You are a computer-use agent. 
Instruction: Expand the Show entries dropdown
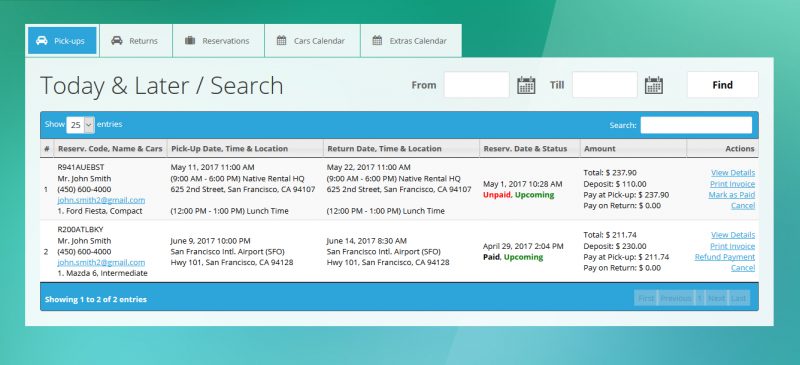click(81, 125)
